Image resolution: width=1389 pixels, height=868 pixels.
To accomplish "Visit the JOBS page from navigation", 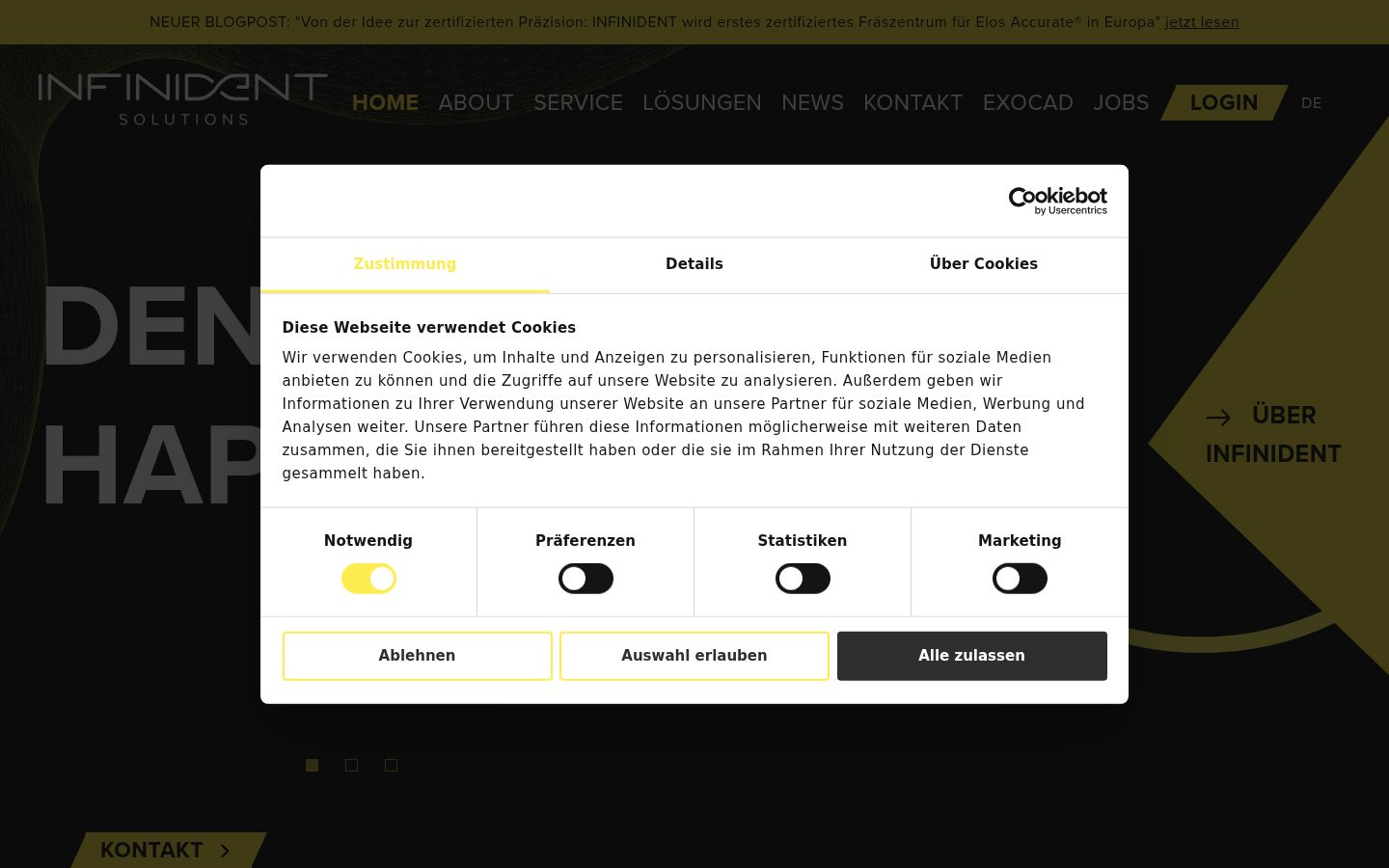I will click(1121, 102).
